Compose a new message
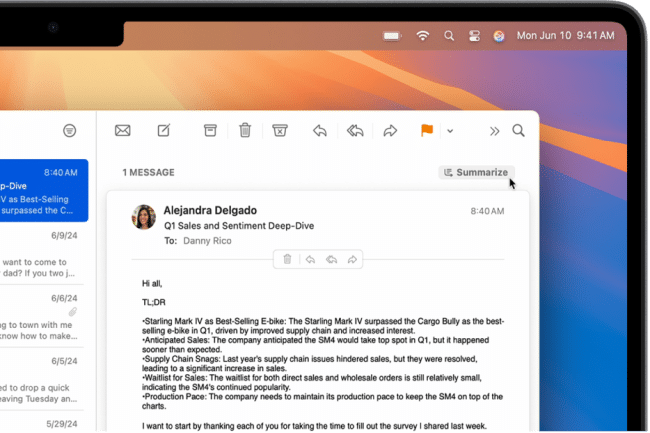This screenshot has width=650, height=433. coord(164,131)
